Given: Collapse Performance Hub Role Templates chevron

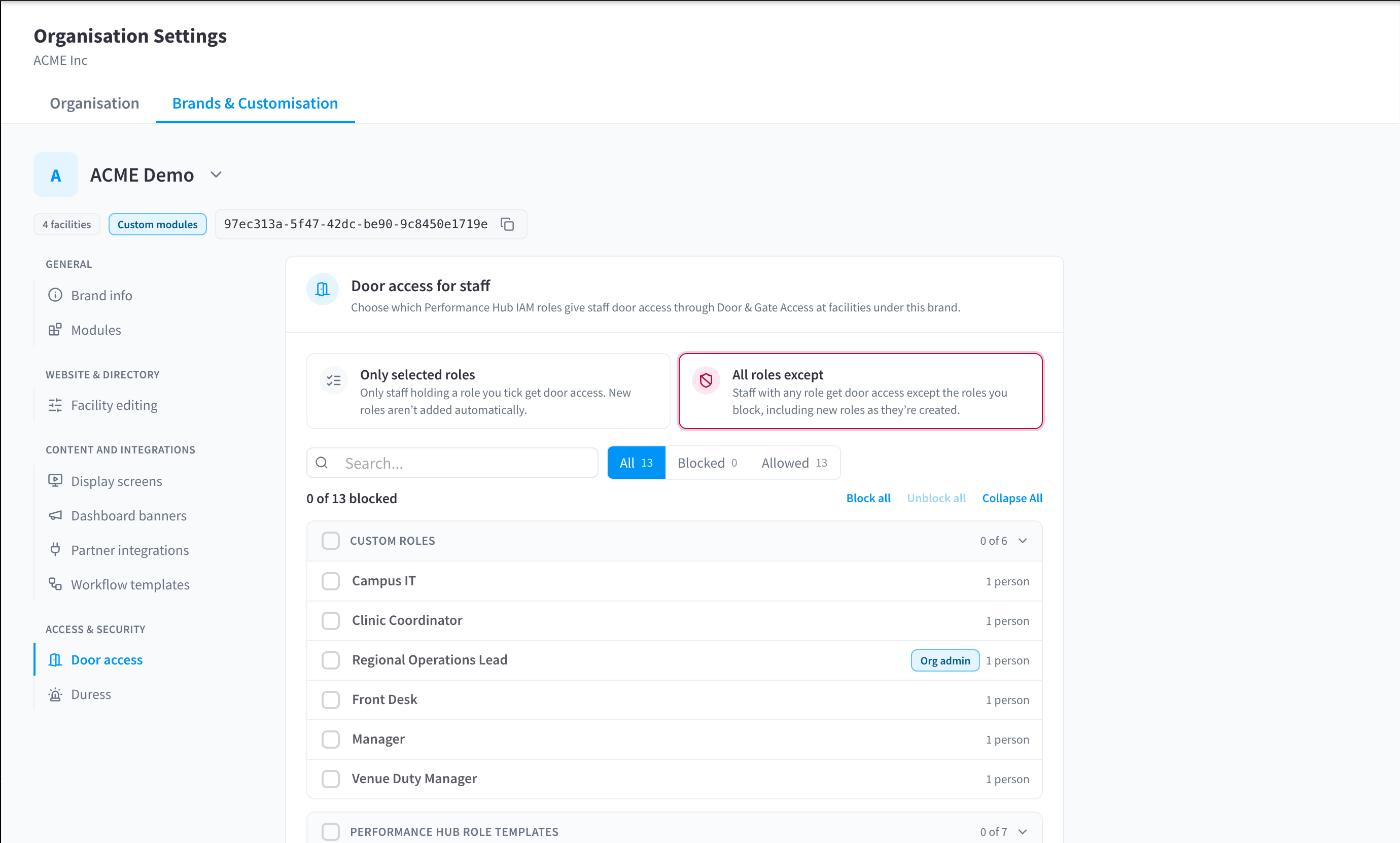Looking at the screenshot, I should click(1022, 832).
